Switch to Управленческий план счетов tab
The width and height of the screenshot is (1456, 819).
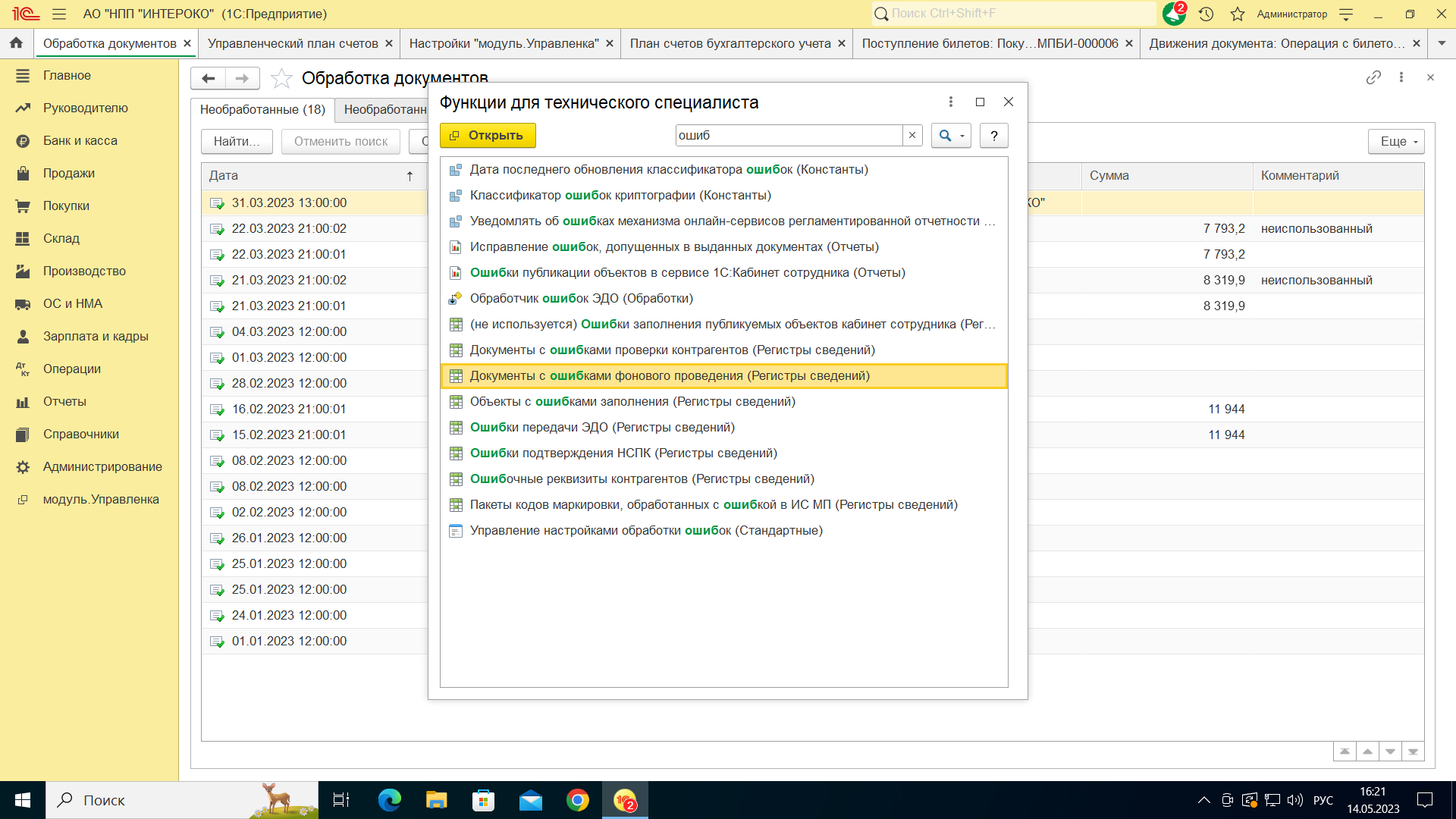point(293,43)
